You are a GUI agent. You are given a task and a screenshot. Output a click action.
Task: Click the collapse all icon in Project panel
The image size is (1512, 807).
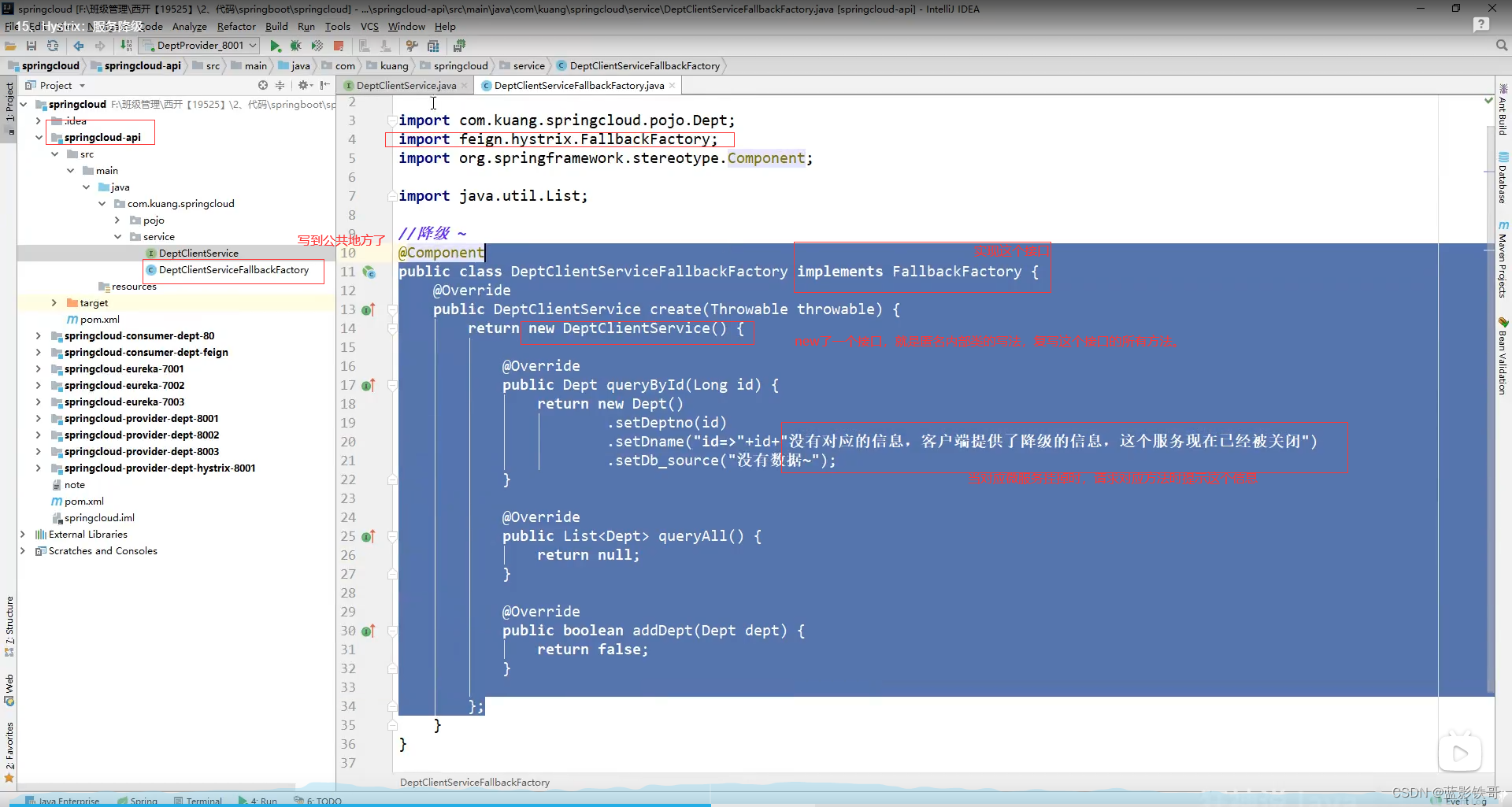click(280, 85)
